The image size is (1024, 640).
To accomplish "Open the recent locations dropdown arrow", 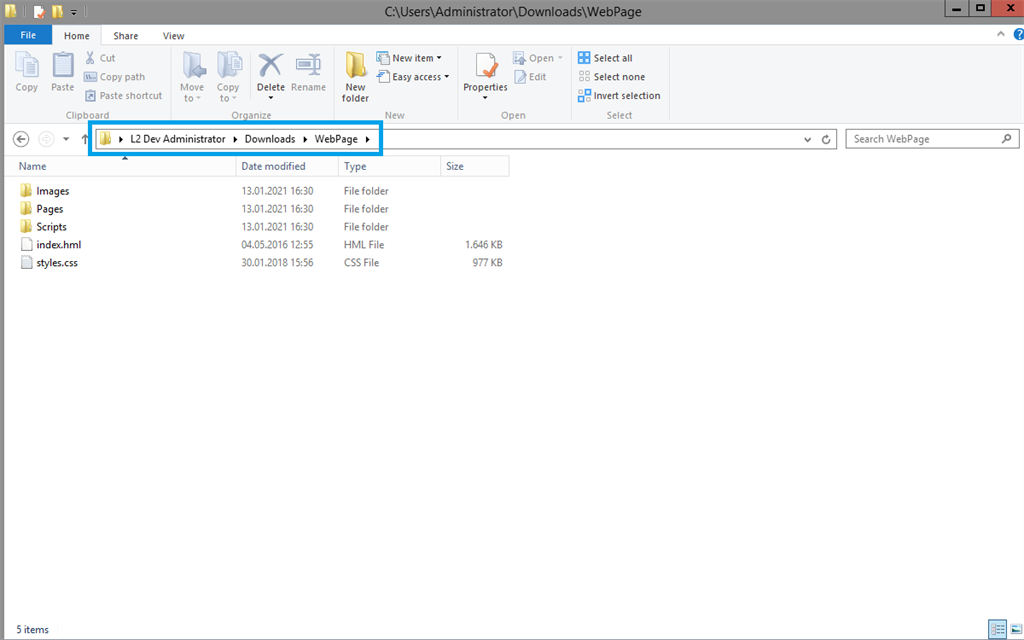I will pos(66,140).
